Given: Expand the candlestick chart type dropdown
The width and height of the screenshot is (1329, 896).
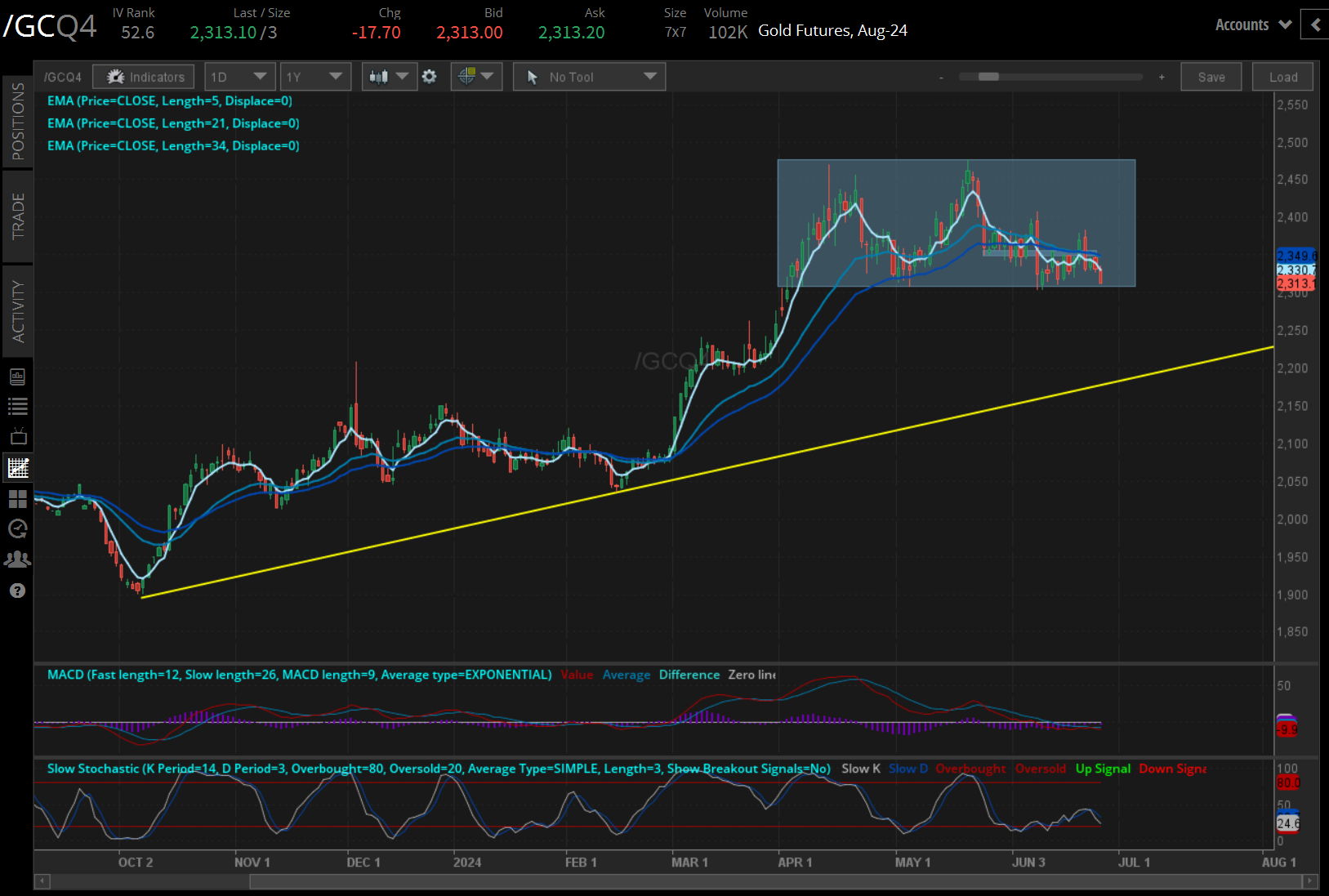Looking at the screenshot, I should [x=389, y=77].
